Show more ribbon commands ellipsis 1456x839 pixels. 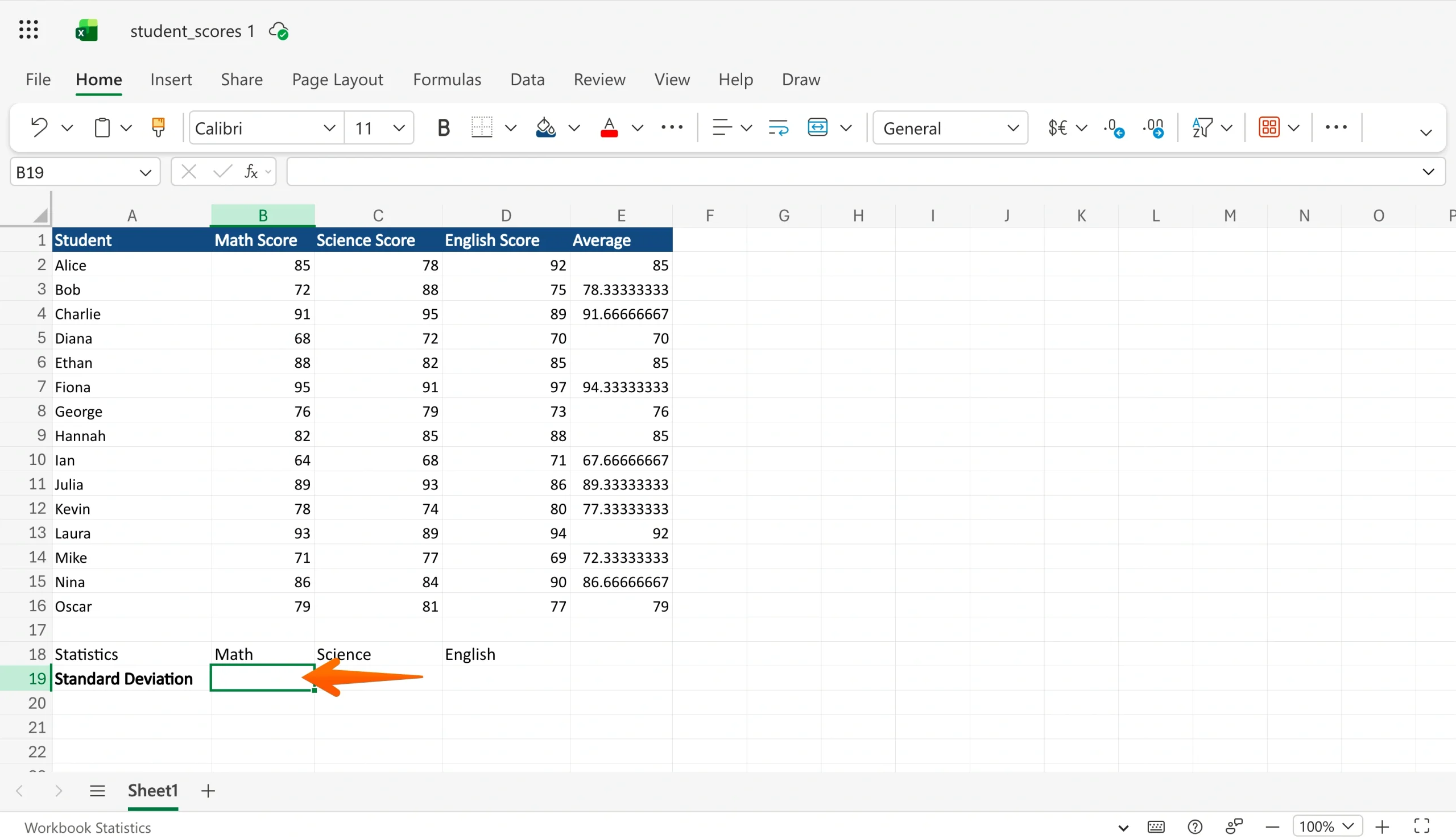[x=1336, y=127]
